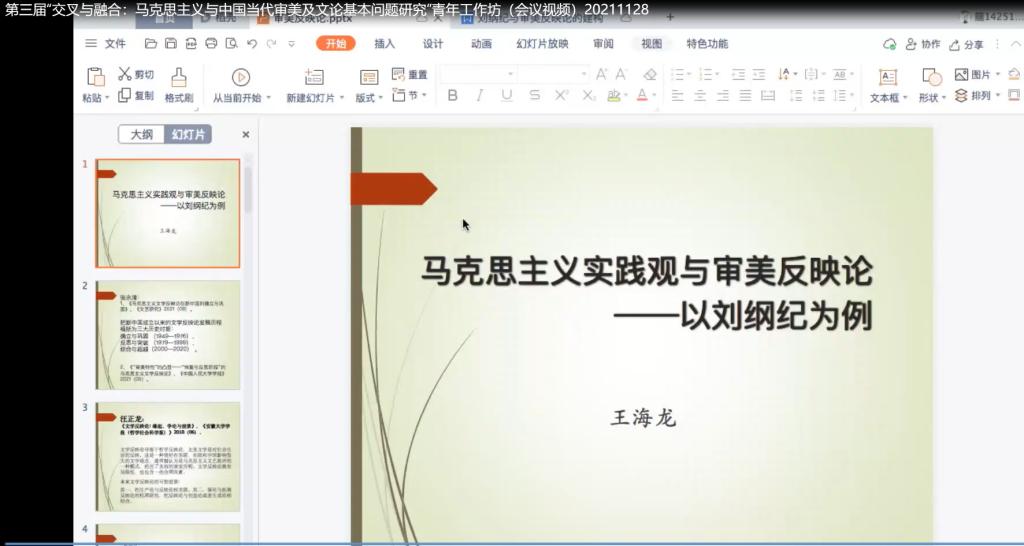Image resolution: width=1024 pixels, height=546 pixels.
Task: Click the Save icon in quick access bar
Action: (x=170, y=44)
